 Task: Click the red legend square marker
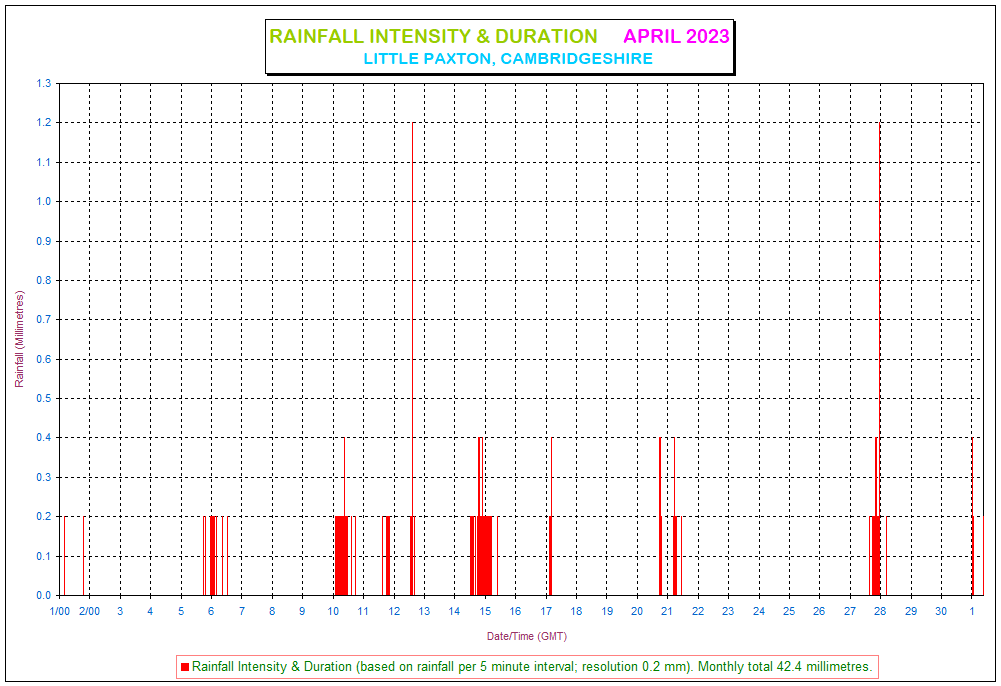185,667
